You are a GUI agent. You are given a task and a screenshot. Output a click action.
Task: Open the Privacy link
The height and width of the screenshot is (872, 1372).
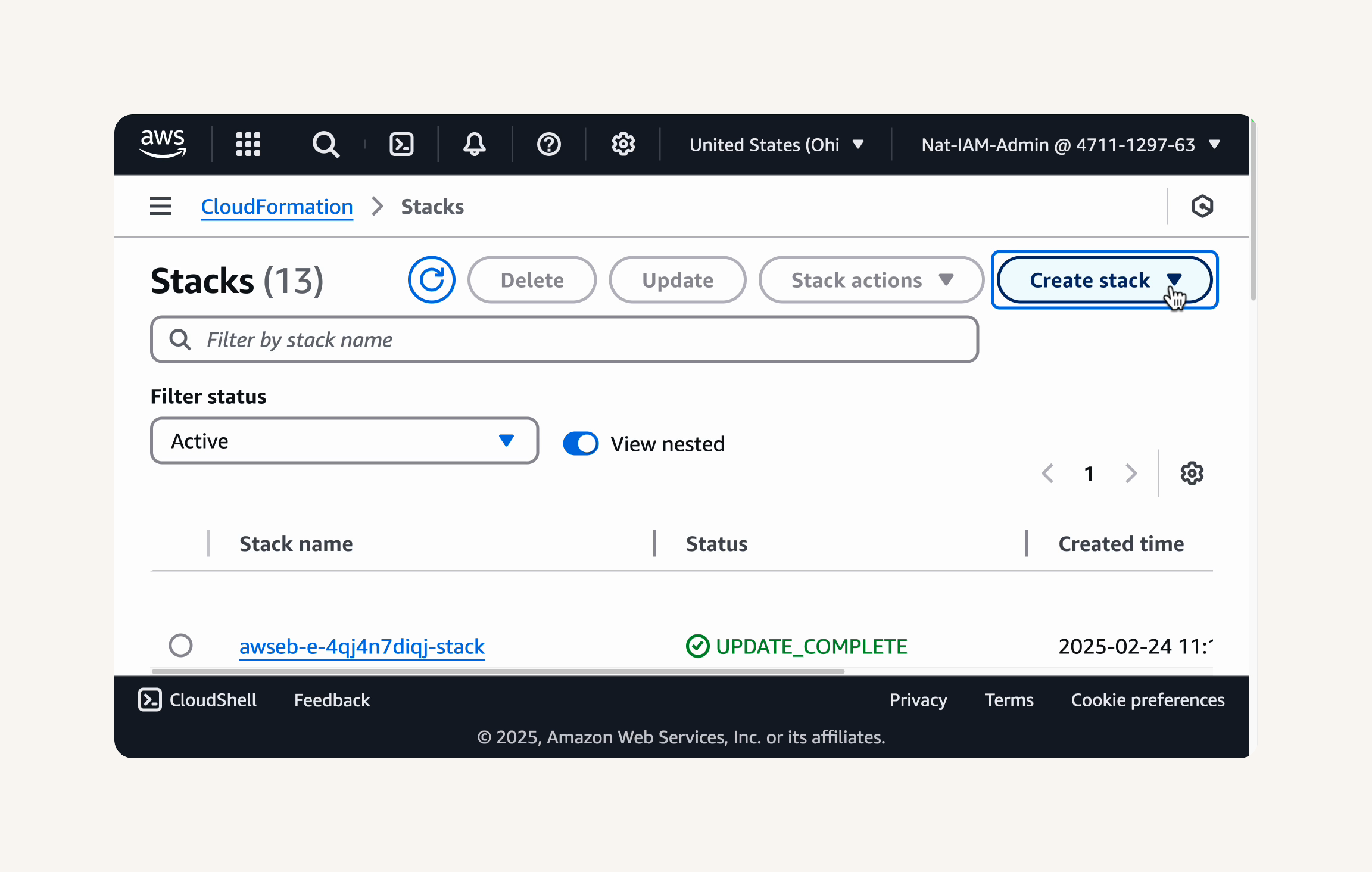(918, 700)
